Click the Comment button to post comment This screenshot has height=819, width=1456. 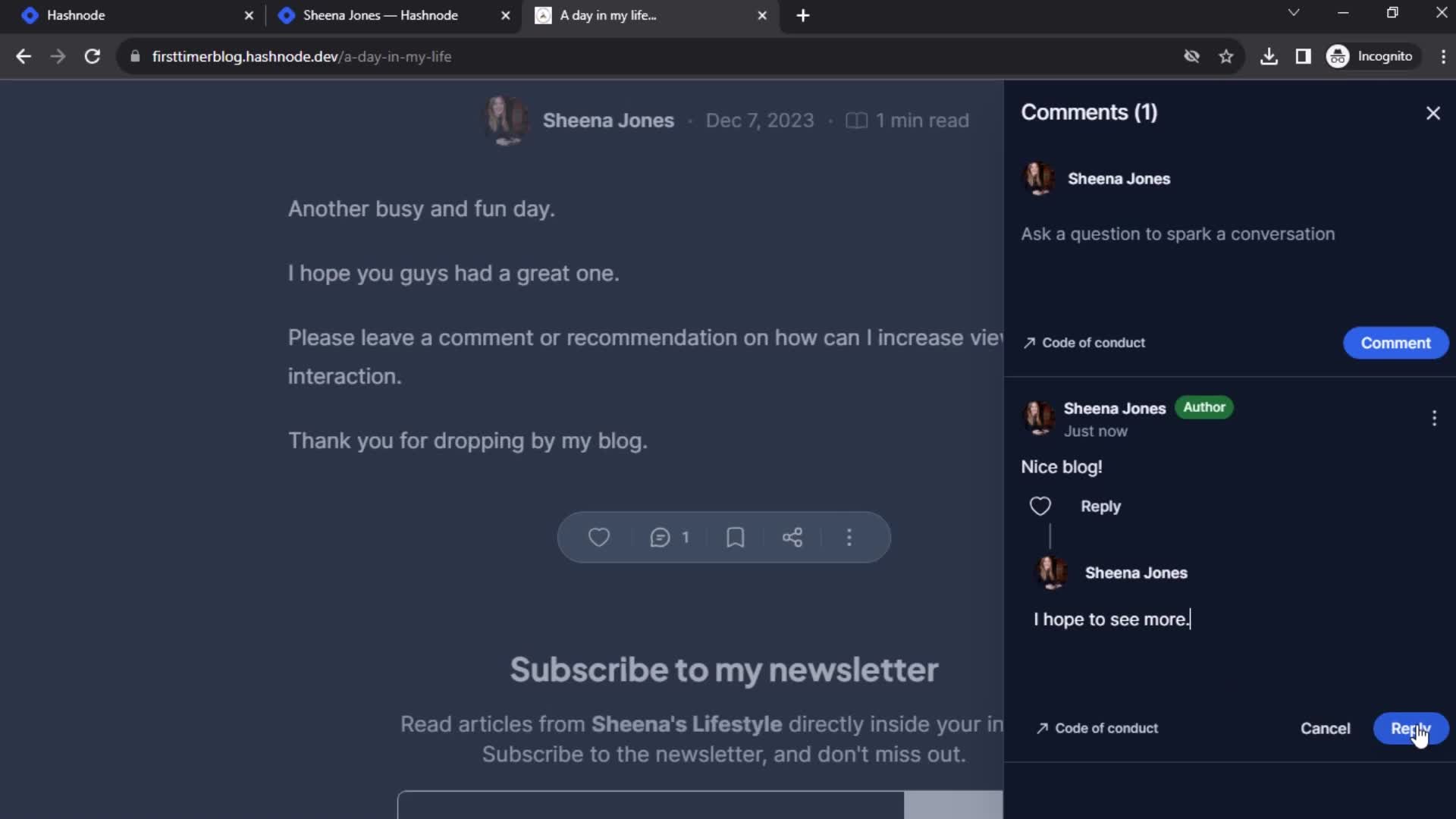[1395, 342]
